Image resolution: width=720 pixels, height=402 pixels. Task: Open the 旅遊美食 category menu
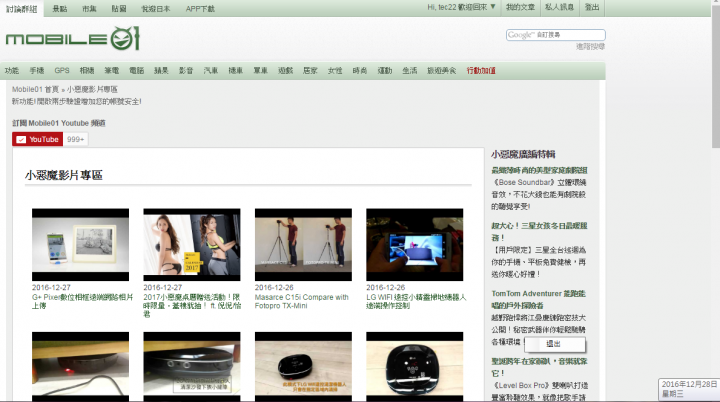[442, 70]
